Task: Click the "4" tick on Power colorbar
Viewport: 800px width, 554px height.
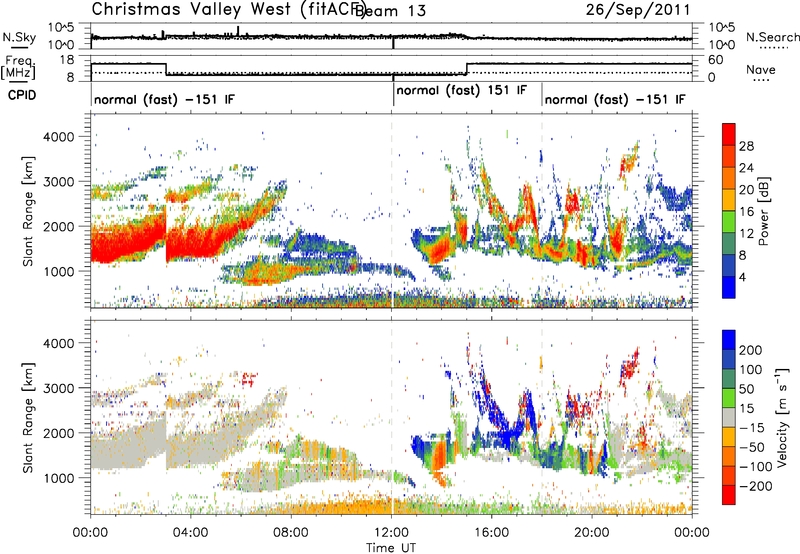Action: tap(742, 277)
